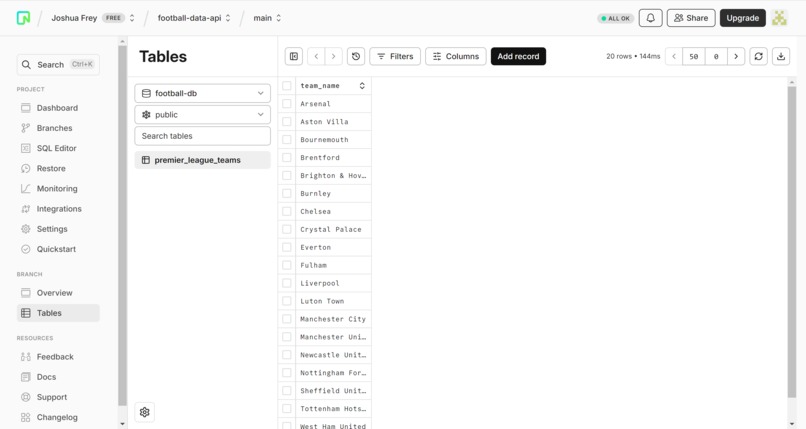The height and width of the screenshot is (429, 806).
Task: Select the premier_league_teams table
Action: coord(203,160)
